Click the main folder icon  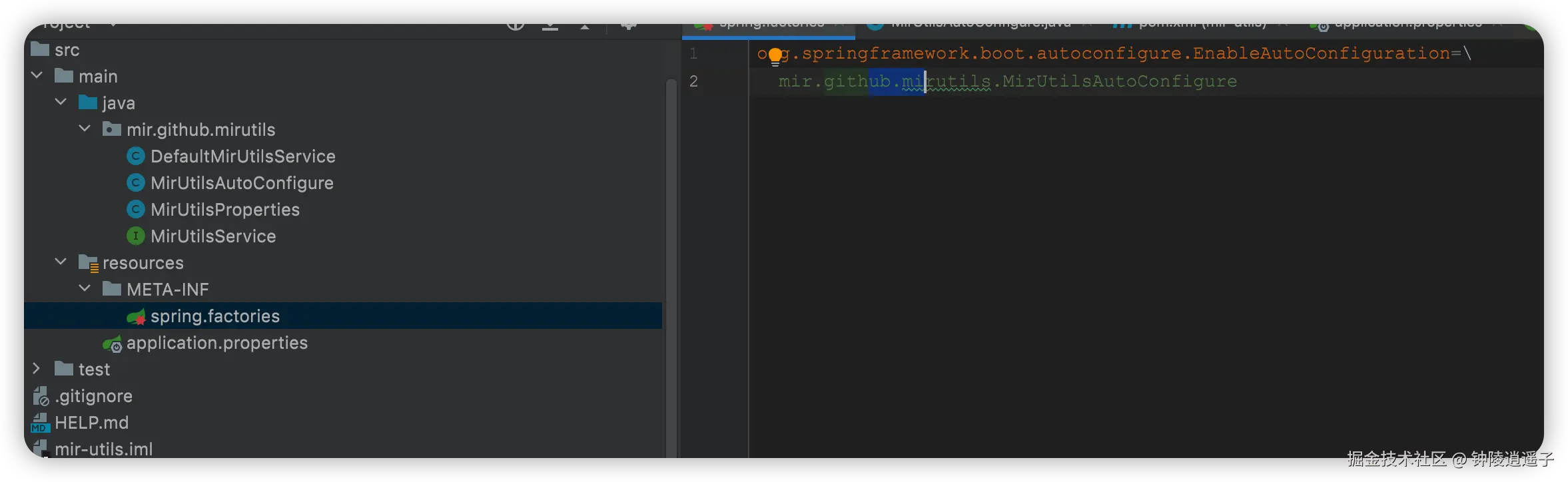(x=64, y=76)
